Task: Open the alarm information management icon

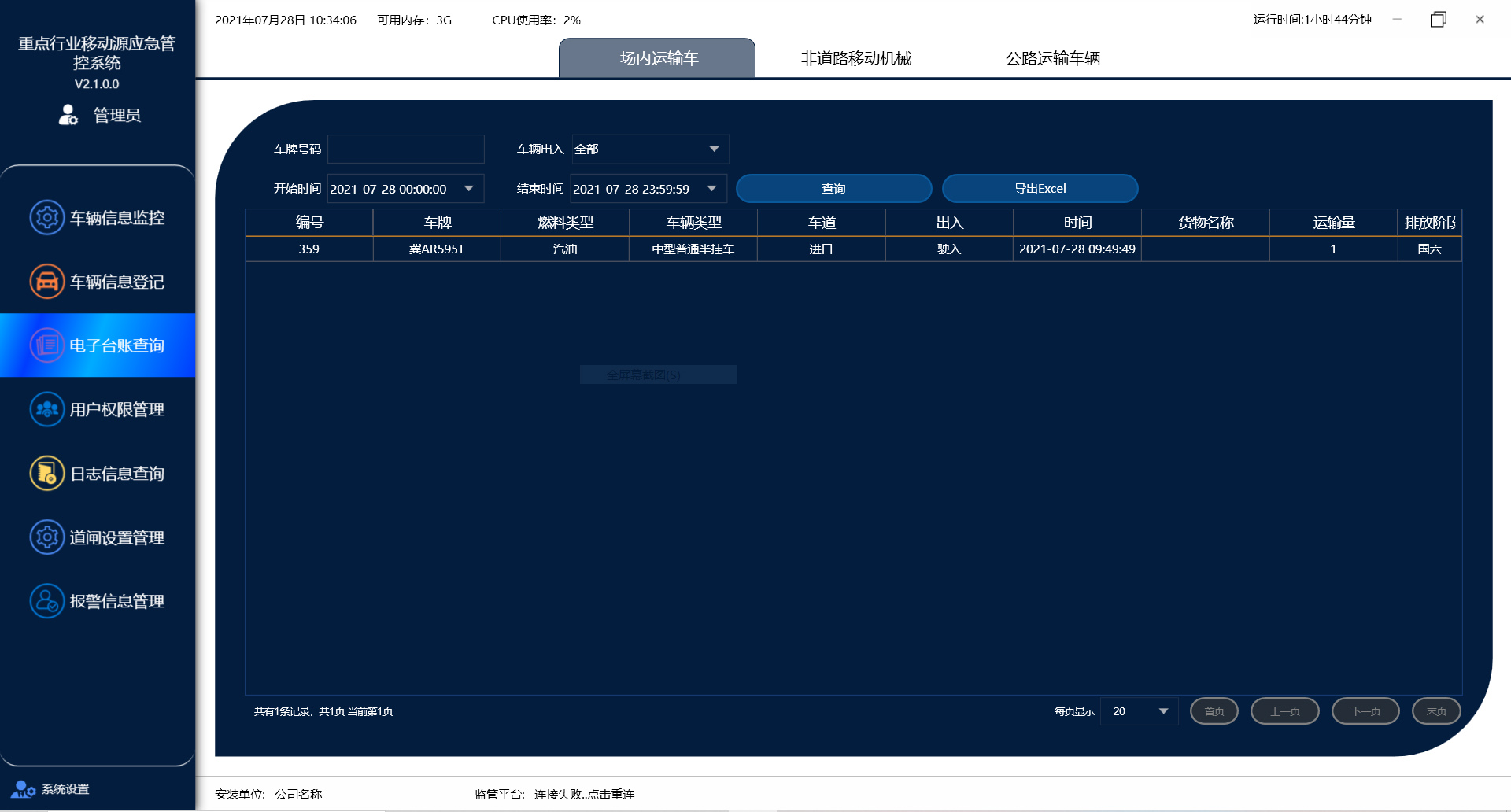Action: [x=46, y=601]
